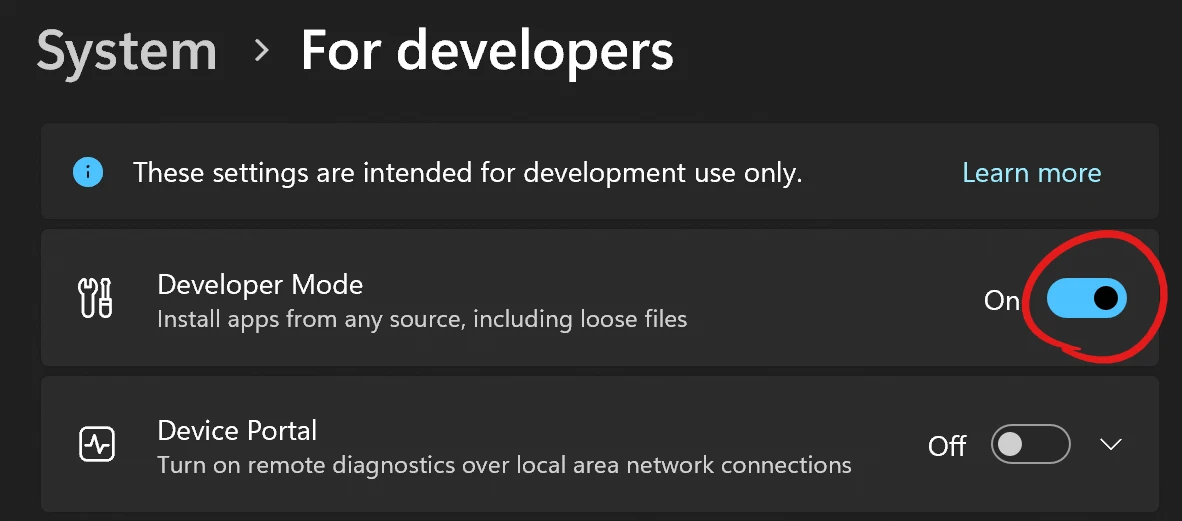Turn off the Developer Mode toggle
The width and height of the screenshot is (1182, 521).
1086,298
